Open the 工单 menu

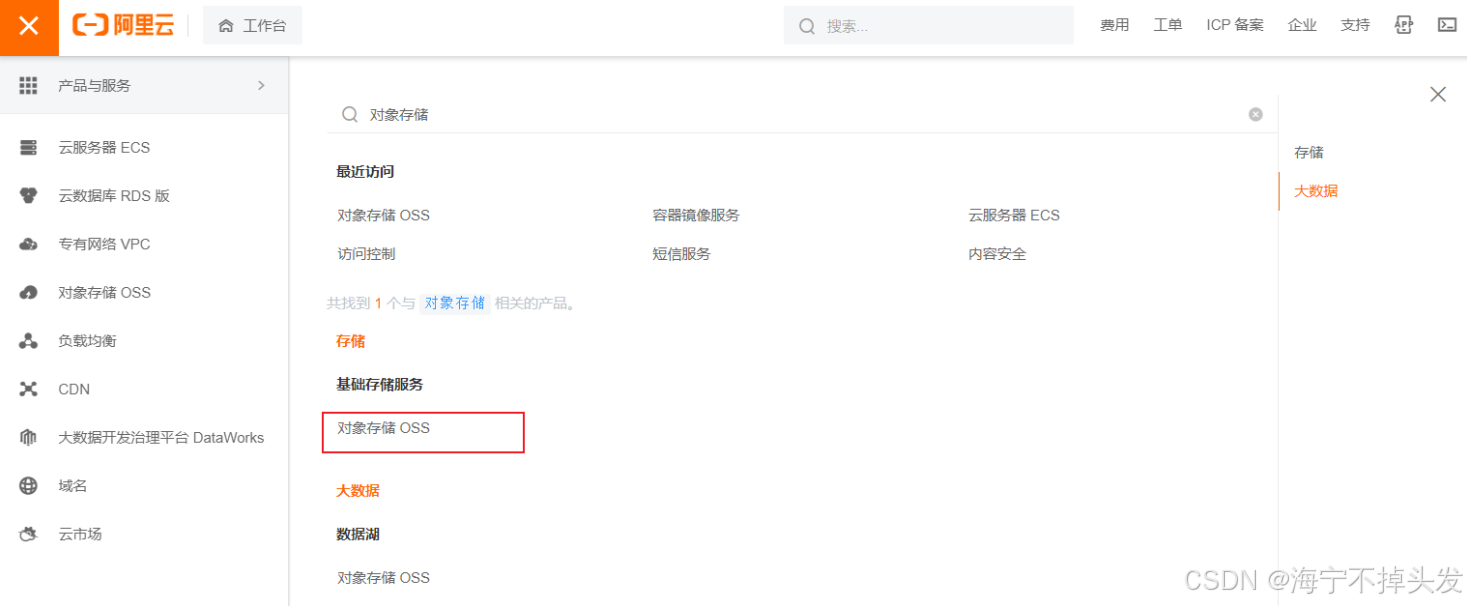[x=1167, y=26]
